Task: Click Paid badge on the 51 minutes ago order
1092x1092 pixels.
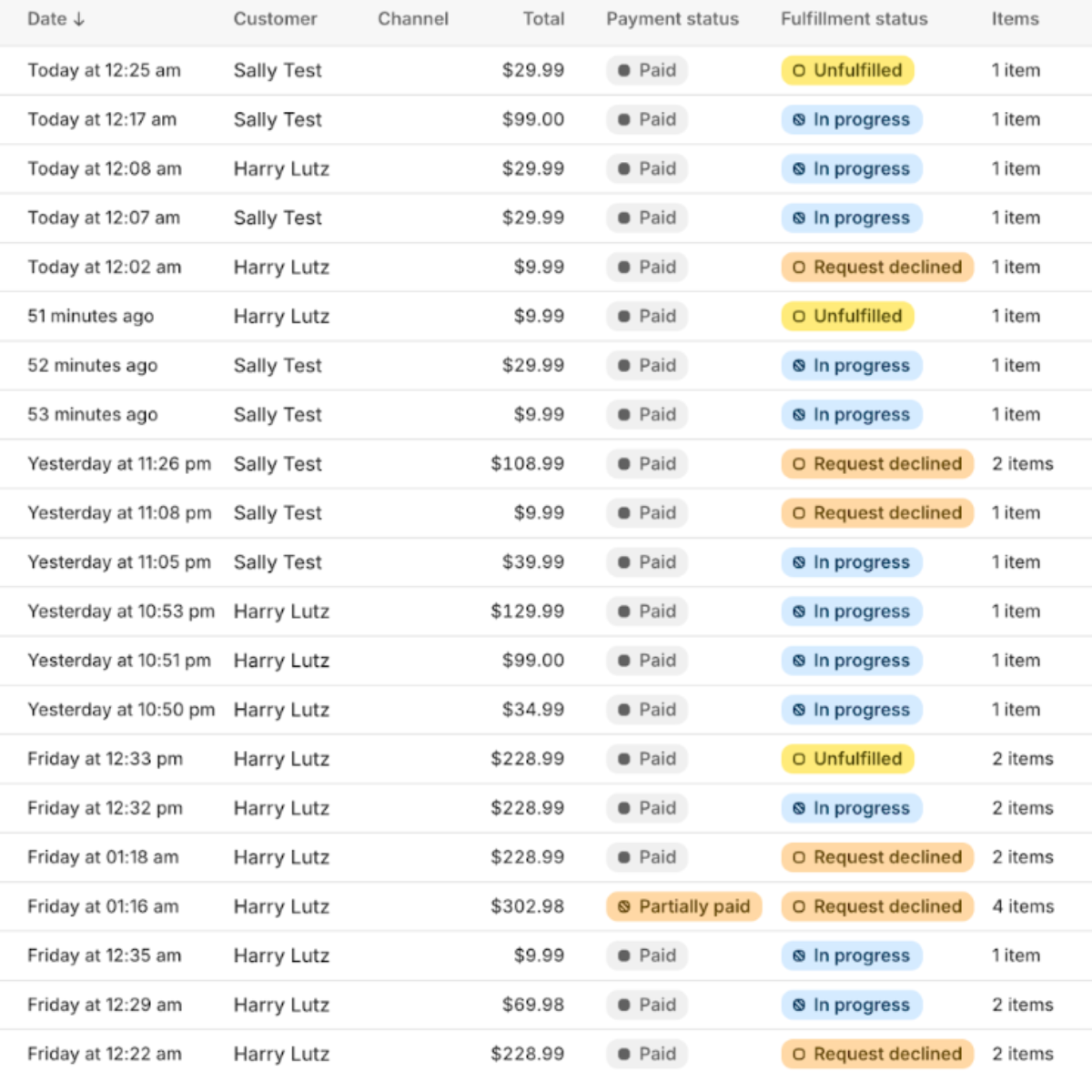Action: pyautogui.click(x=647, y=317)
